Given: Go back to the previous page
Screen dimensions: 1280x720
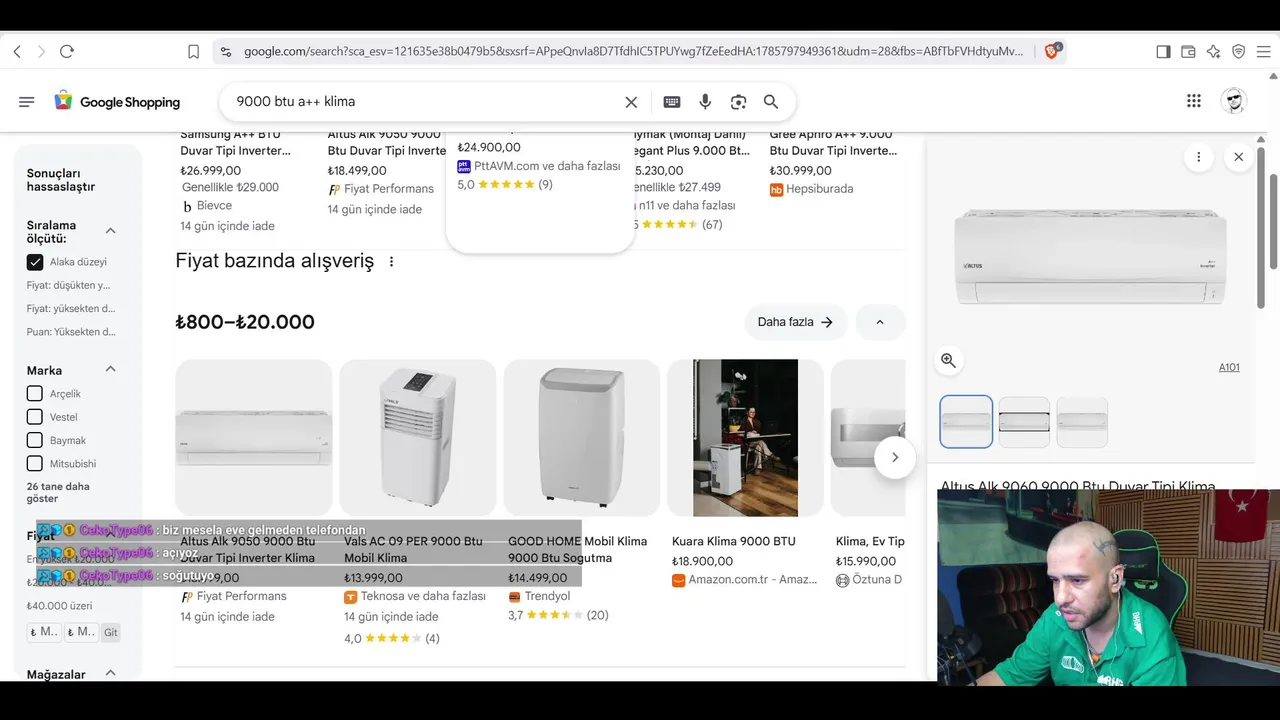Looking at the screenshot, I should (17, 51).
